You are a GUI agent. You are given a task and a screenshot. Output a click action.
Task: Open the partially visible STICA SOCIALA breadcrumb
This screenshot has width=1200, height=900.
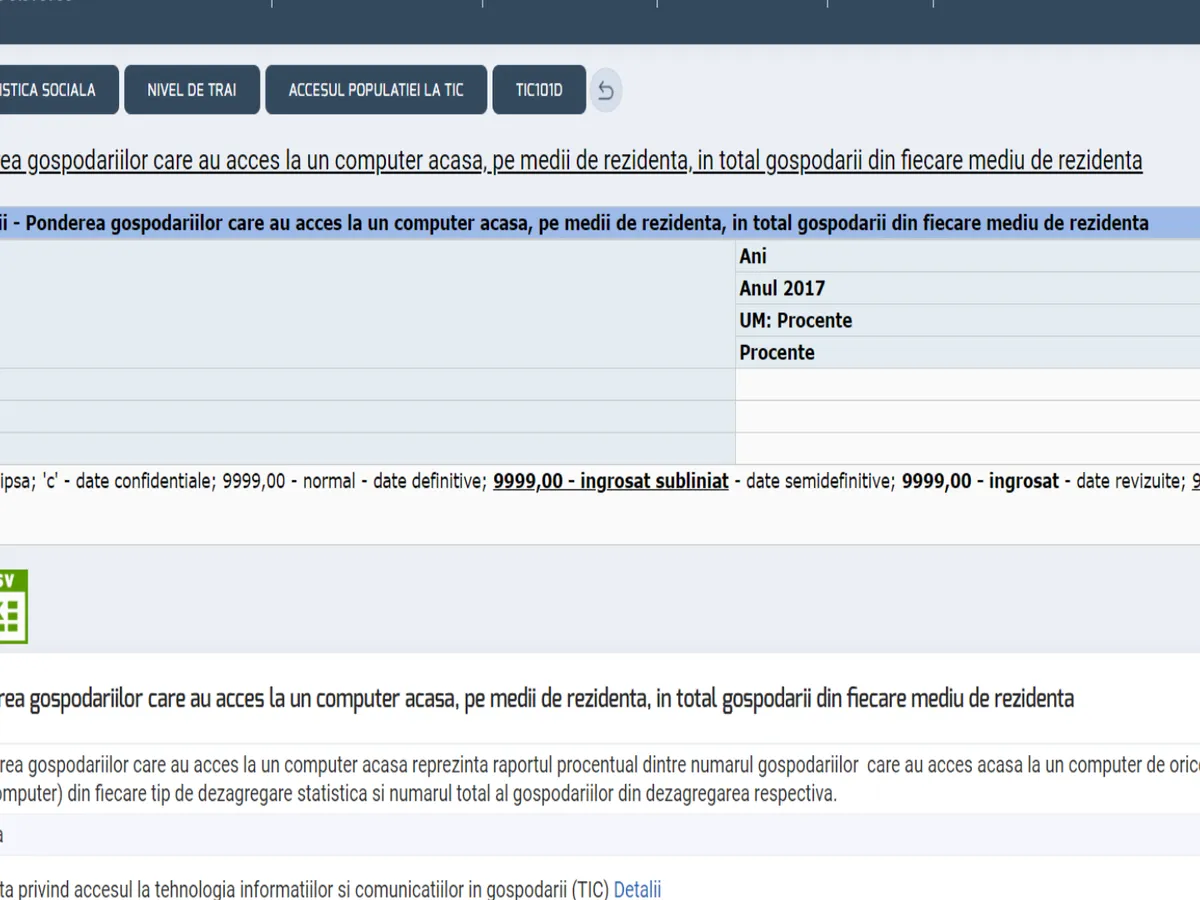pos(55,90)
